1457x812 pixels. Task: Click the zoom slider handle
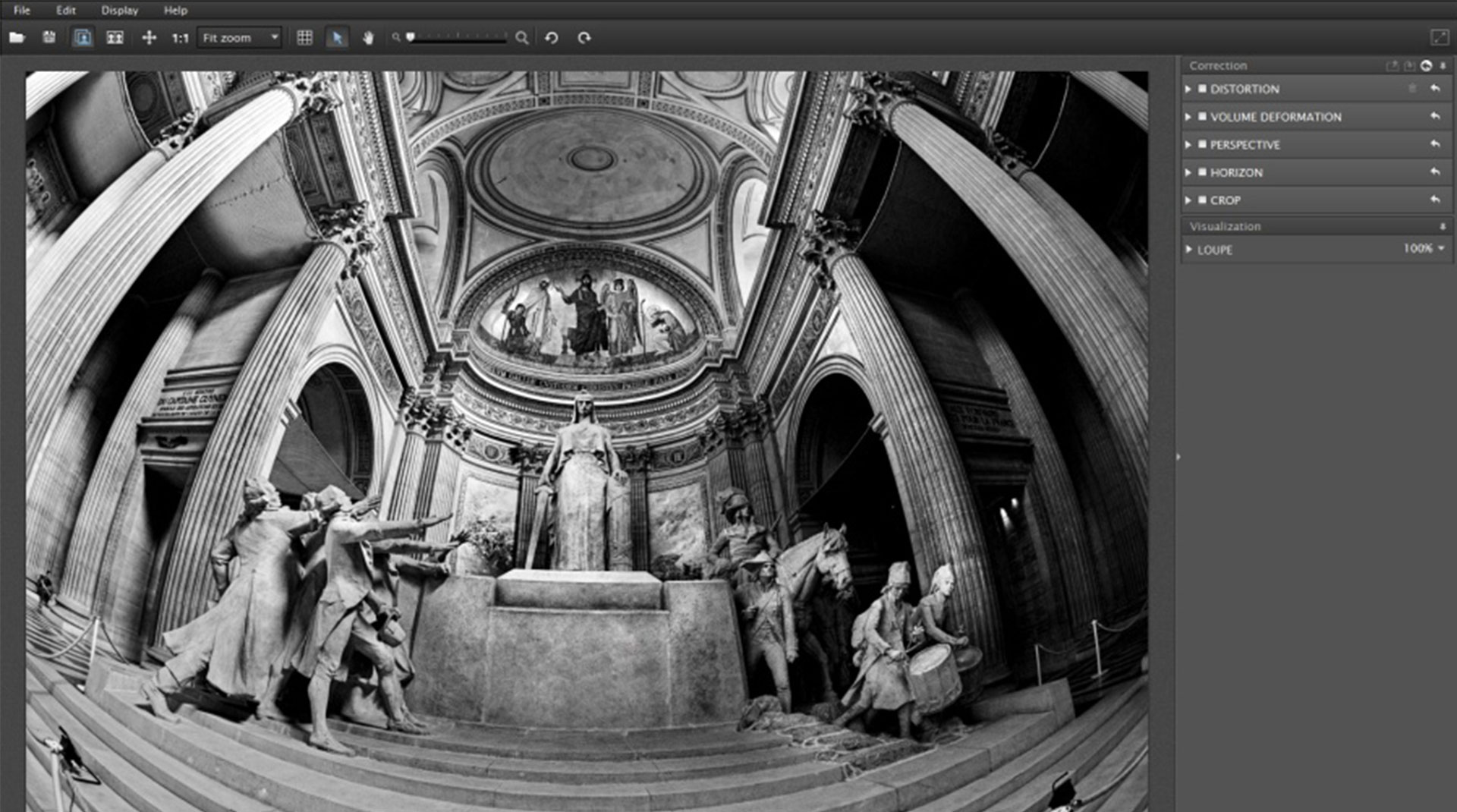click(411, 36)
